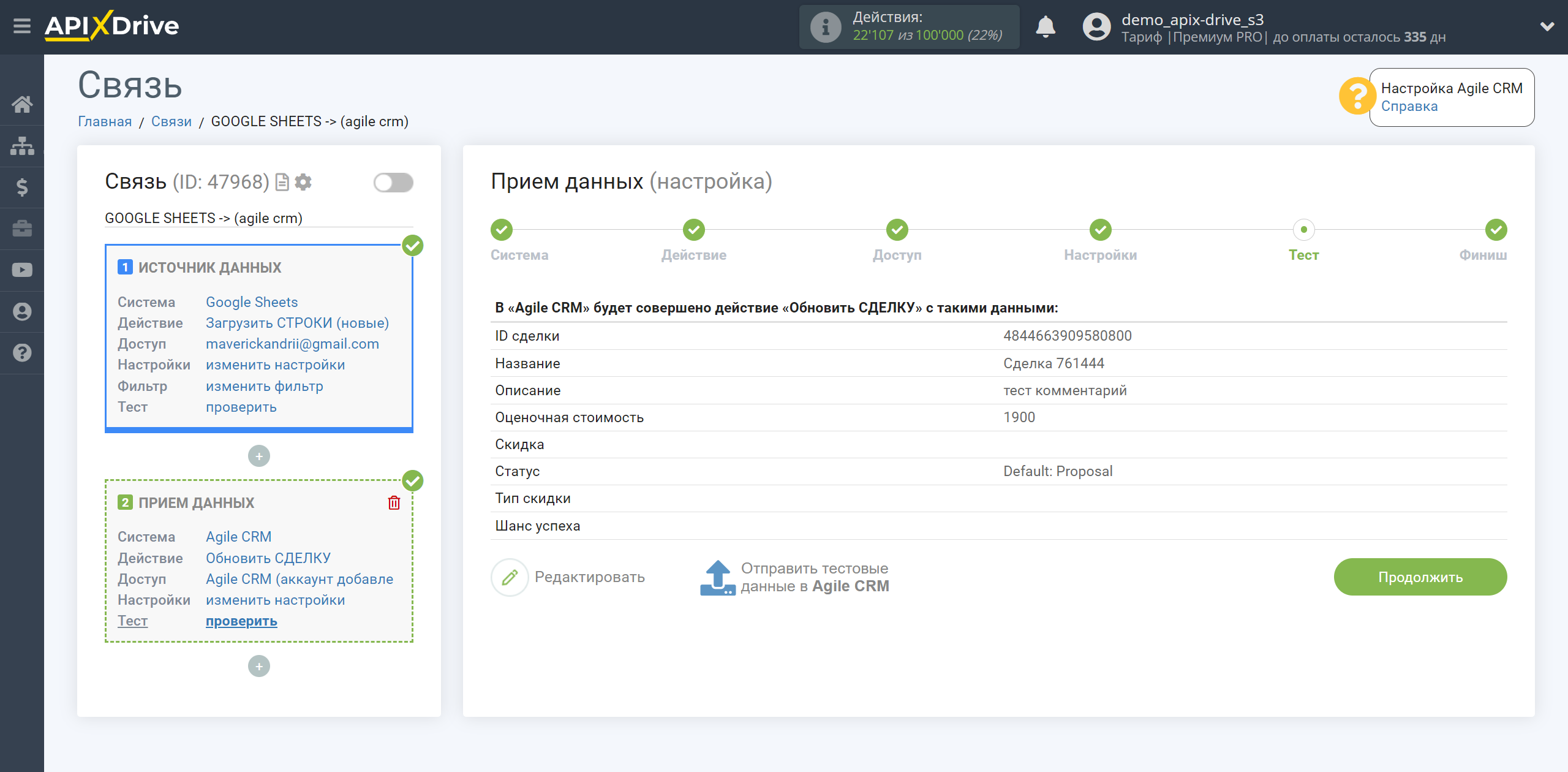Click the Agile CRM system link
Viewport: 1568px width, 772px height.
[x=238, y=536]
